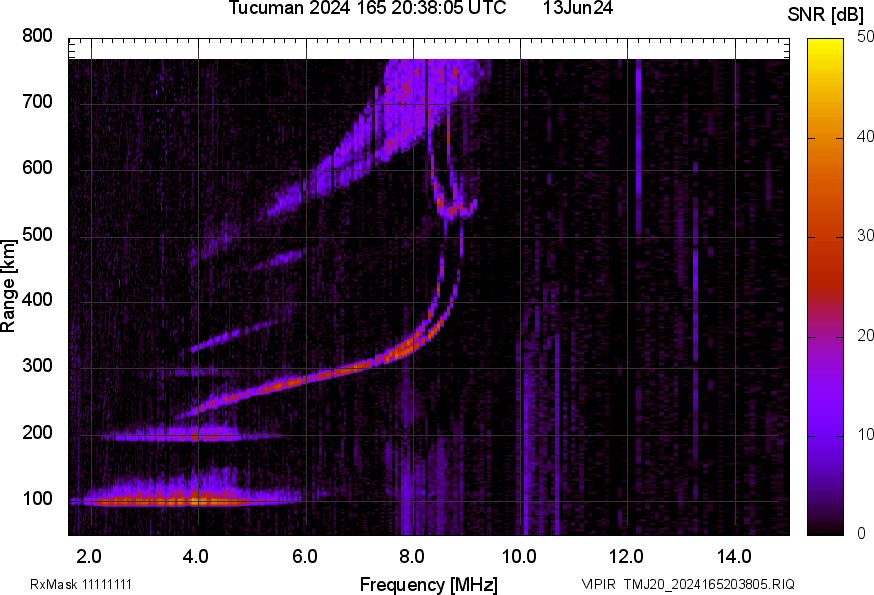Image resolution: width=874 pixels, height=595 pixels.
Task: Click the range tick label '600'
Action: [37, 168]
